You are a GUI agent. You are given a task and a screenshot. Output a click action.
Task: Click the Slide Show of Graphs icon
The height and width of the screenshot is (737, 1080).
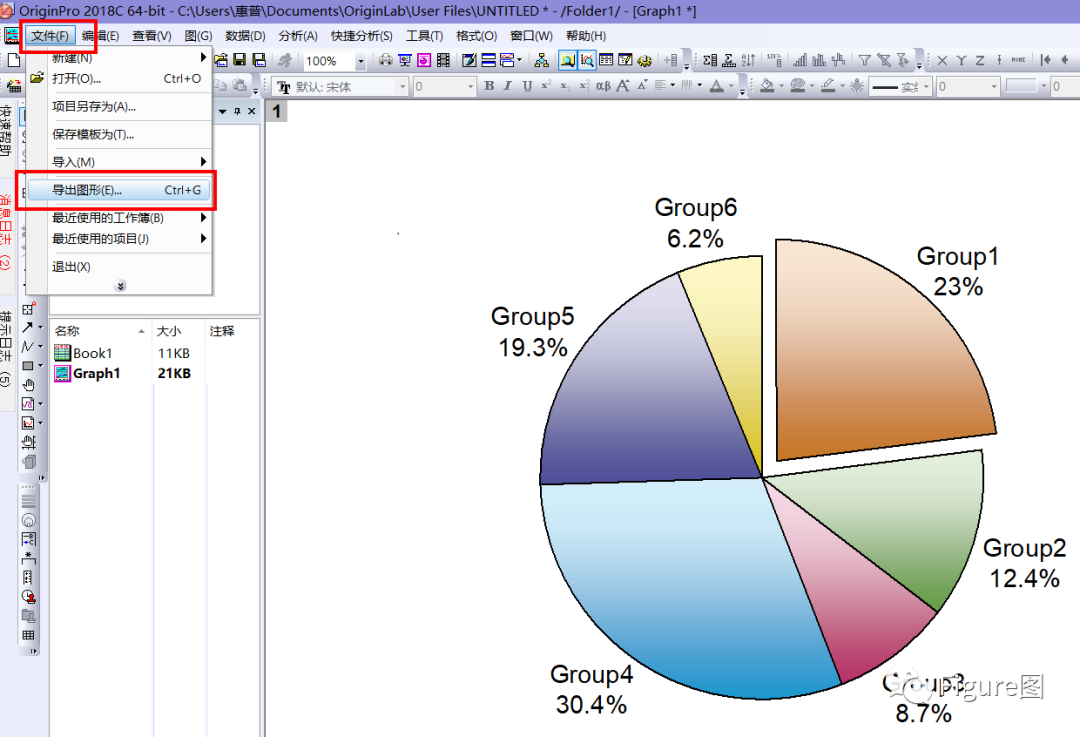405,61
